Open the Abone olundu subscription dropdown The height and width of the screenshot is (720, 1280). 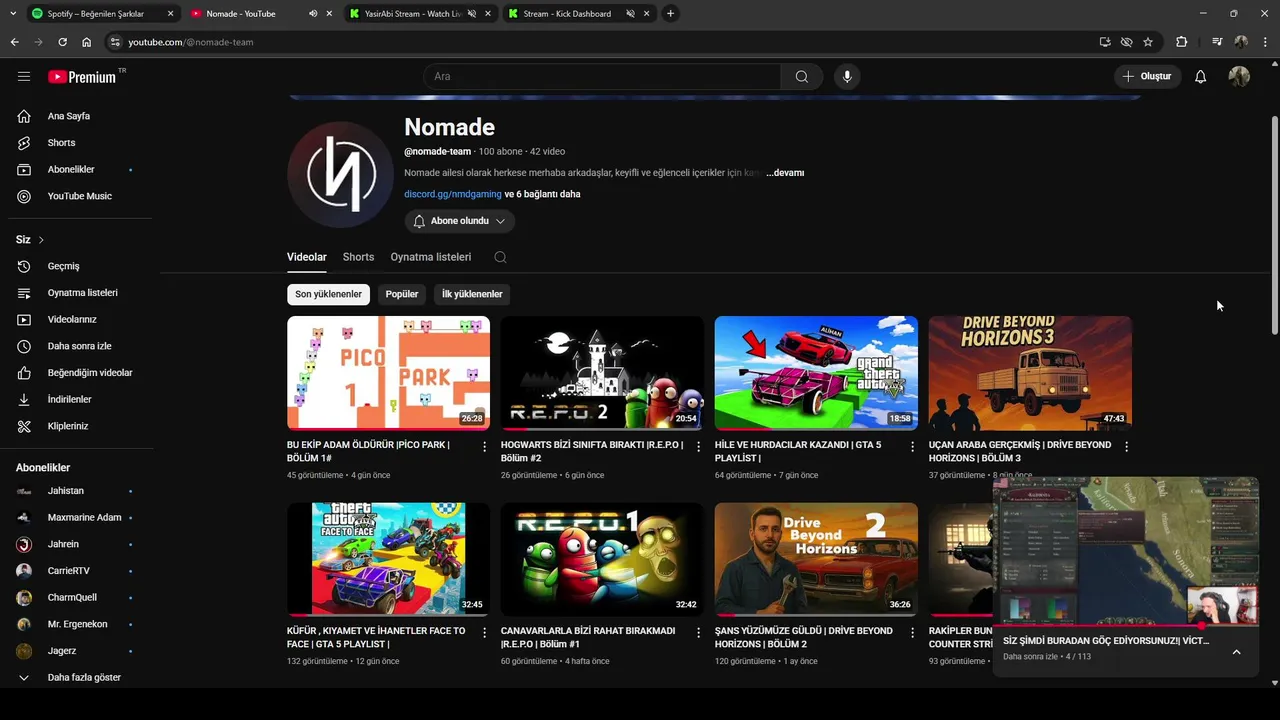tap(460, 221)
